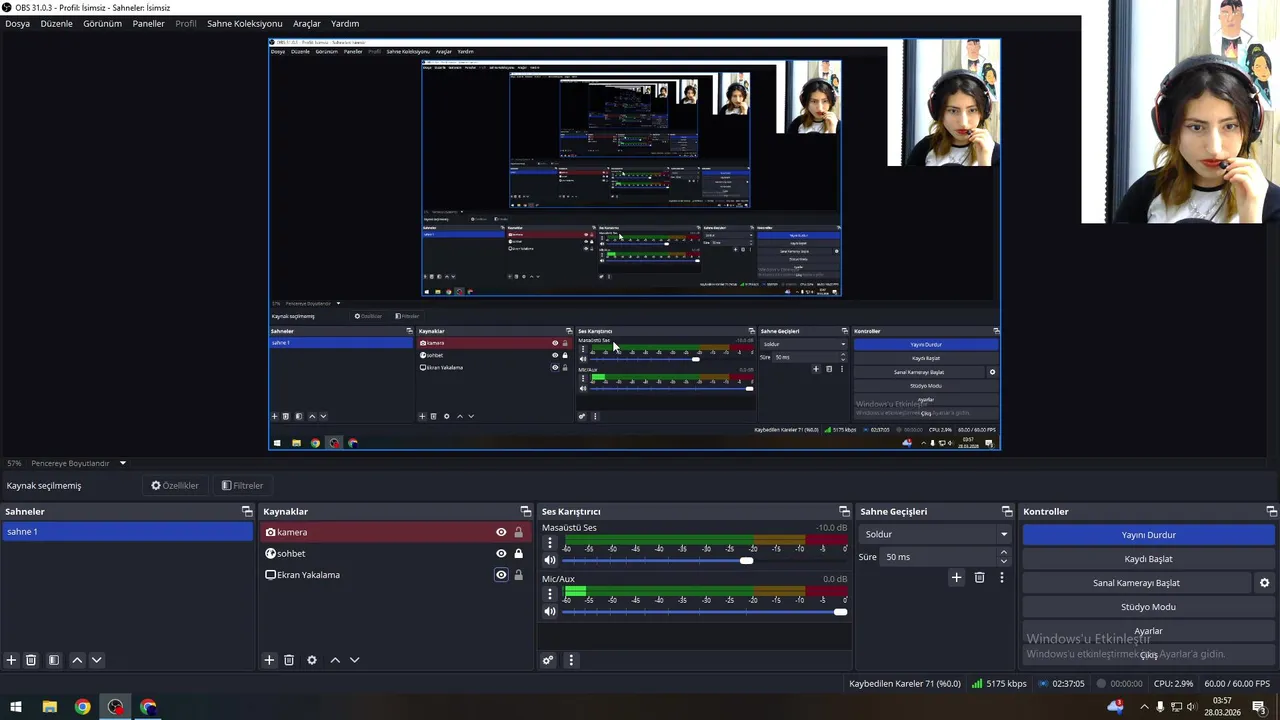The image size is (1280, 720).
Task: Open advanced audio properties gear icon
Action: (x=548, y=660)
